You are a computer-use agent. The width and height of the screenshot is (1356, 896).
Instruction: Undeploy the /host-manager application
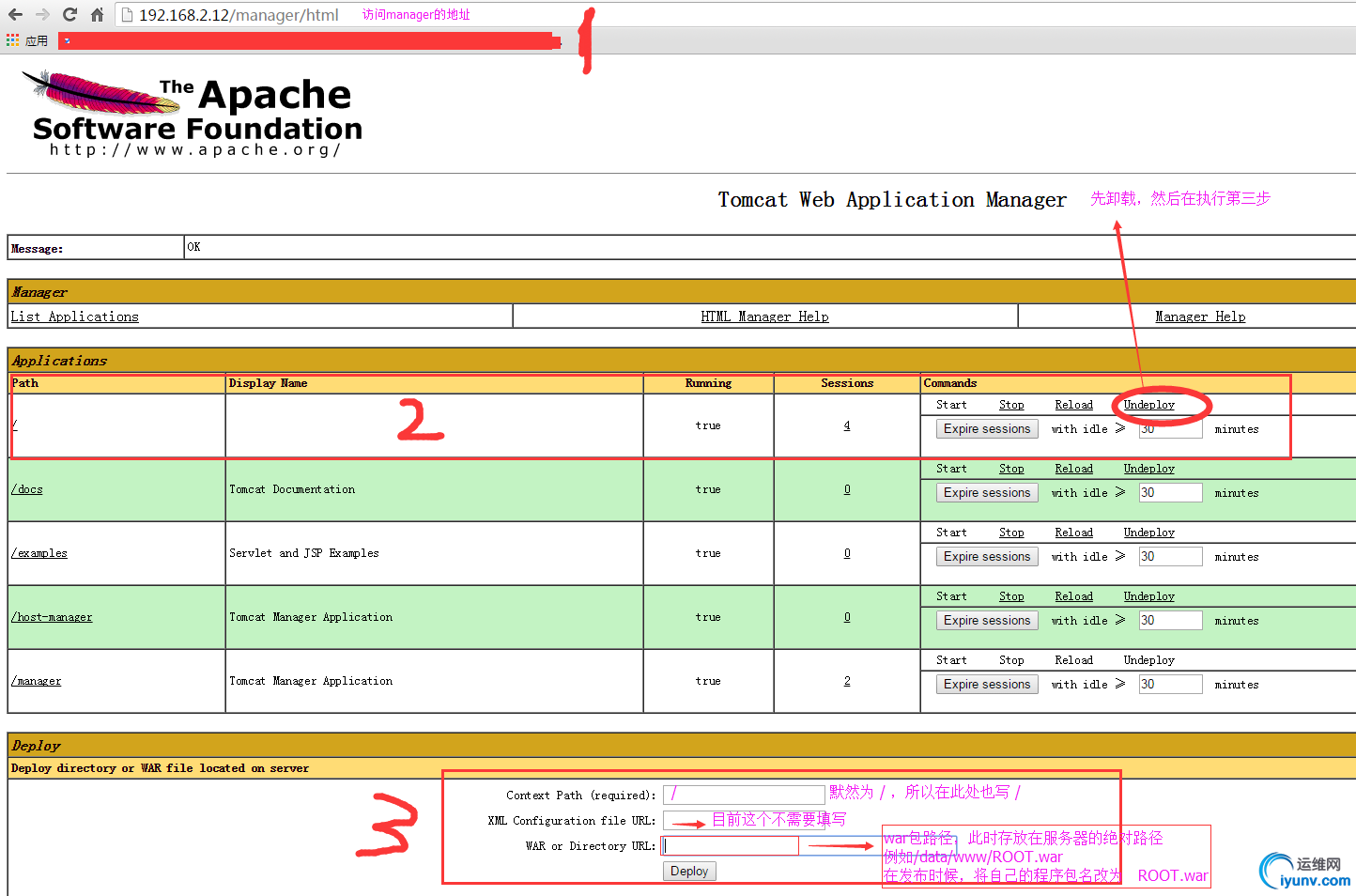(1148, 596)
